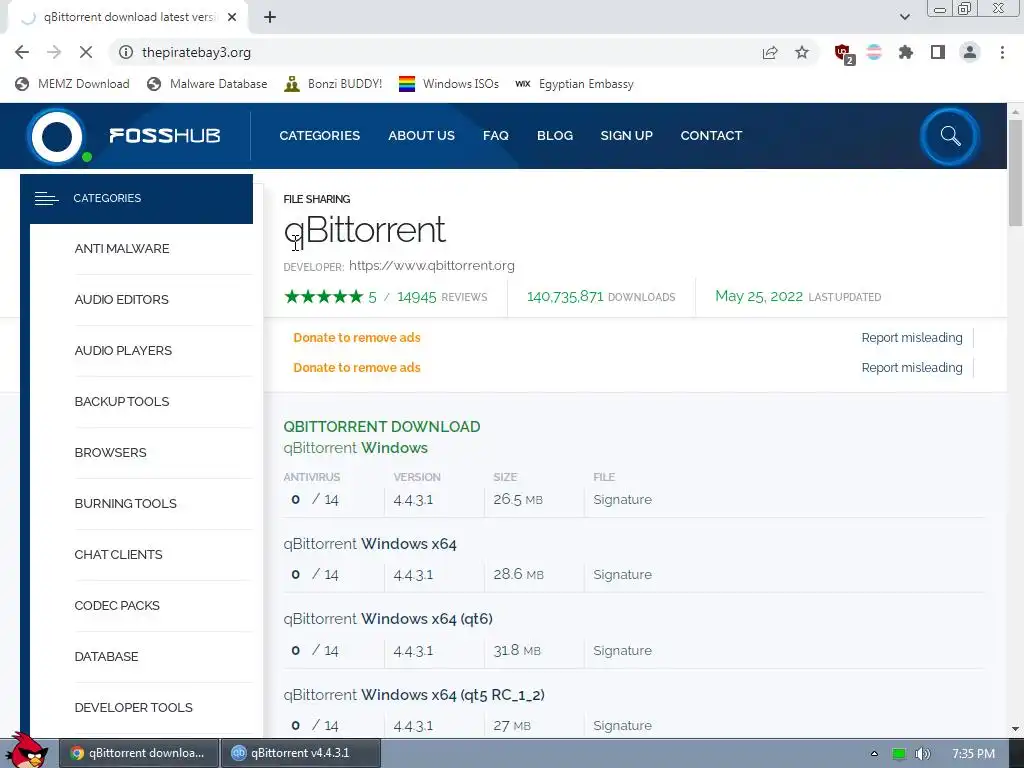Select CHAT CLIENTS category
Screen dimensions: 1024x768
(118, 554)
